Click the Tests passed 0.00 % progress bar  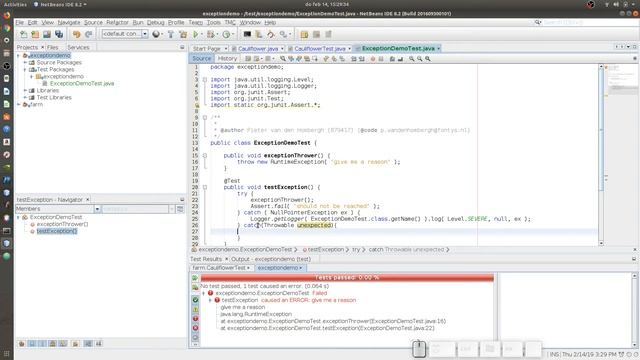coord(347,278)
